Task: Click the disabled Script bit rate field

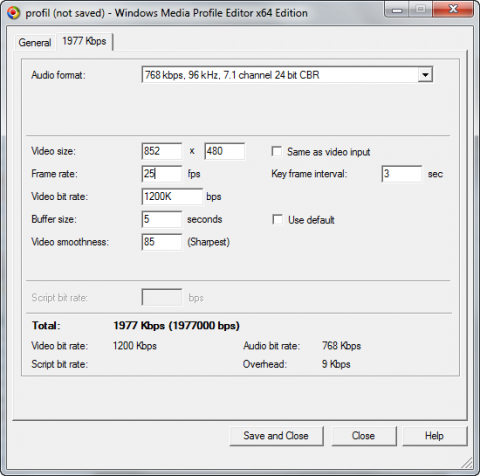Action: tap(162, 297)
